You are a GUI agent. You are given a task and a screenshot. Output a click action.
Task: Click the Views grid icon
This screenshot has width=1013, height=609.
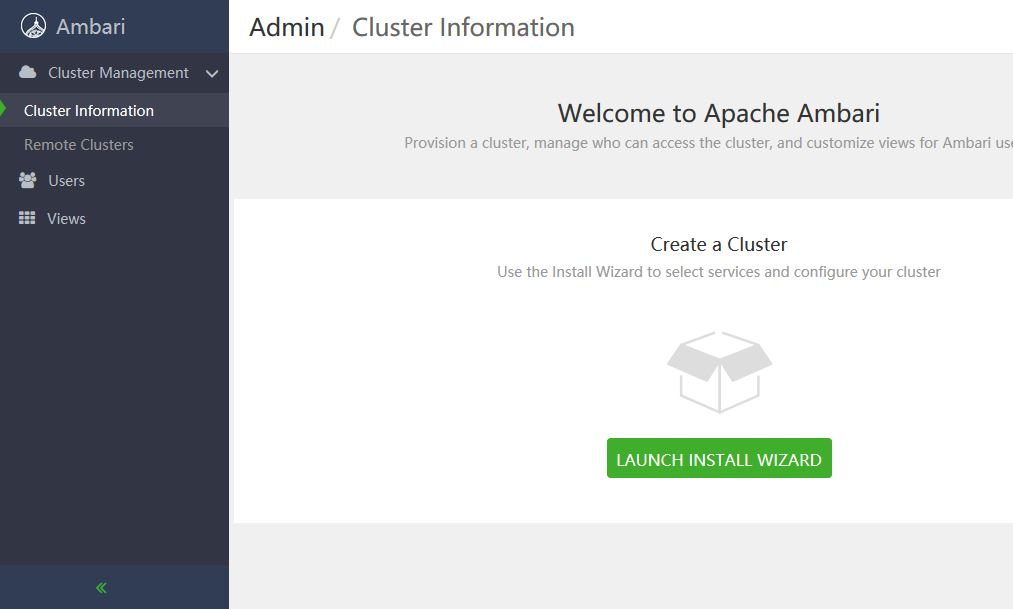coord(27,218)
